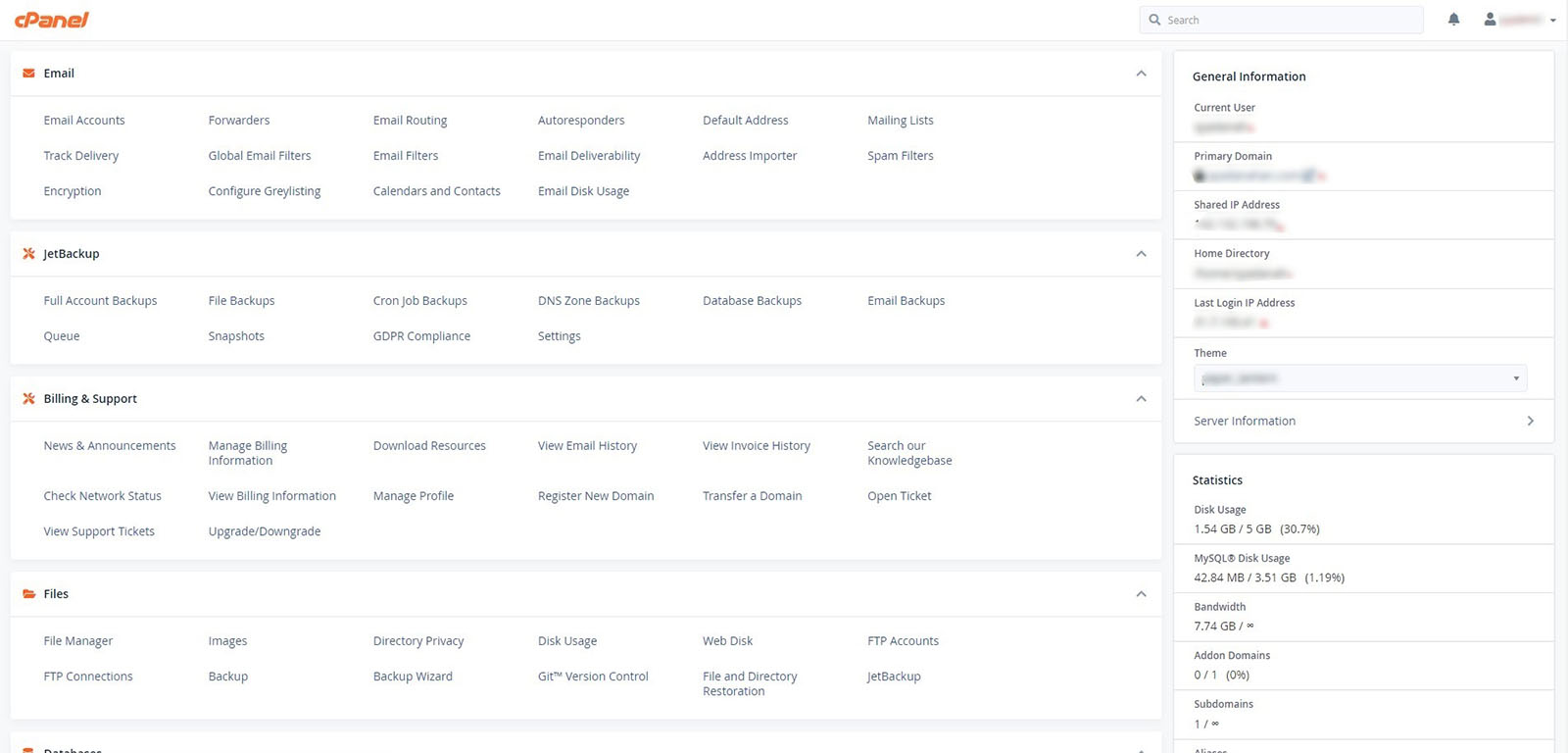1568x753 pixels.
Task: Click the Email section envelope icon
Action: (28, 74)
